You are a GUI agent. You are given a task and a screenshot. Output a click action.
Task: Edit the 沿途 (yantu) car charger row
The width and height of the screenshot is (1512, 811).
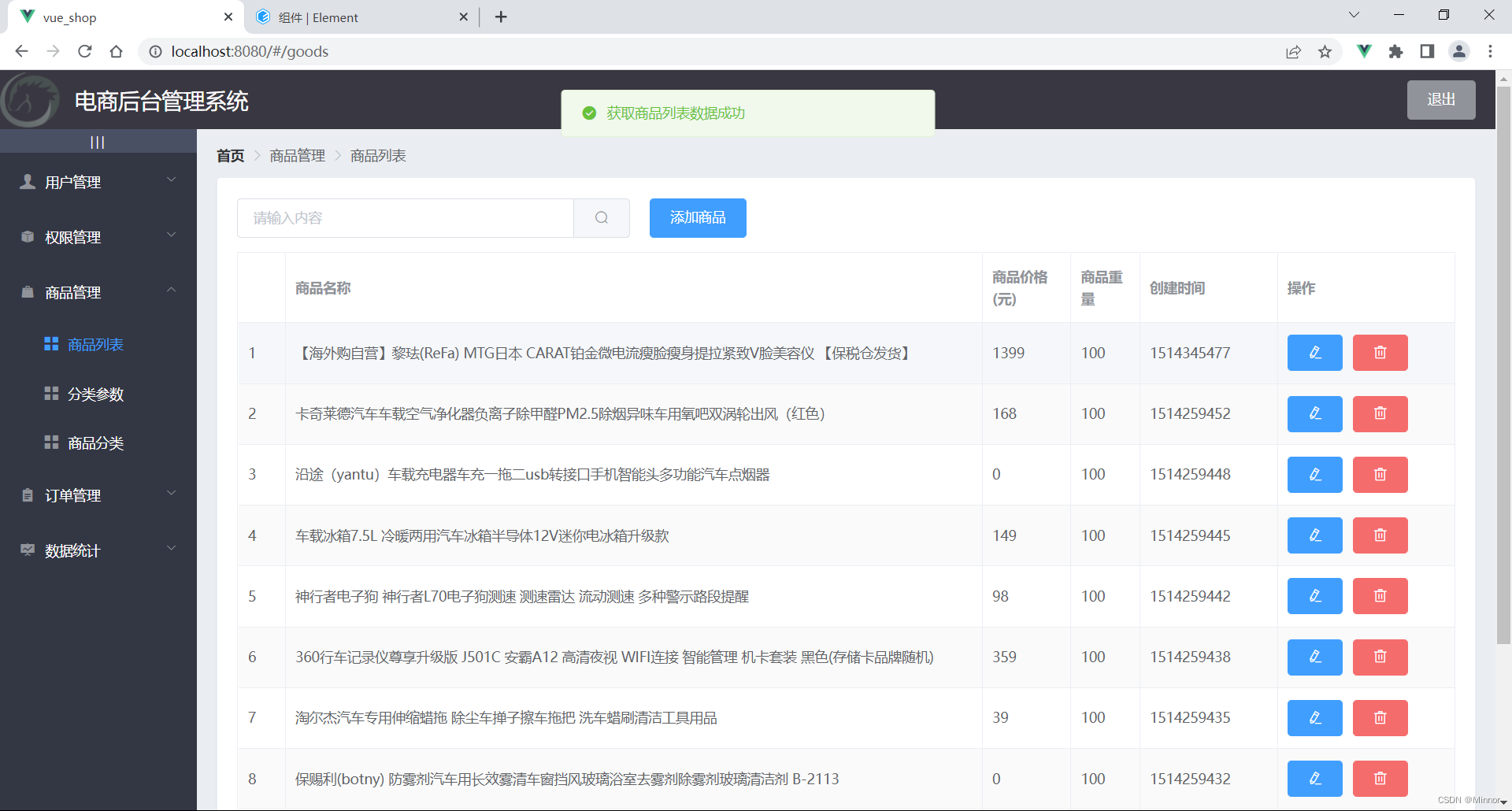click(1314, 475)
